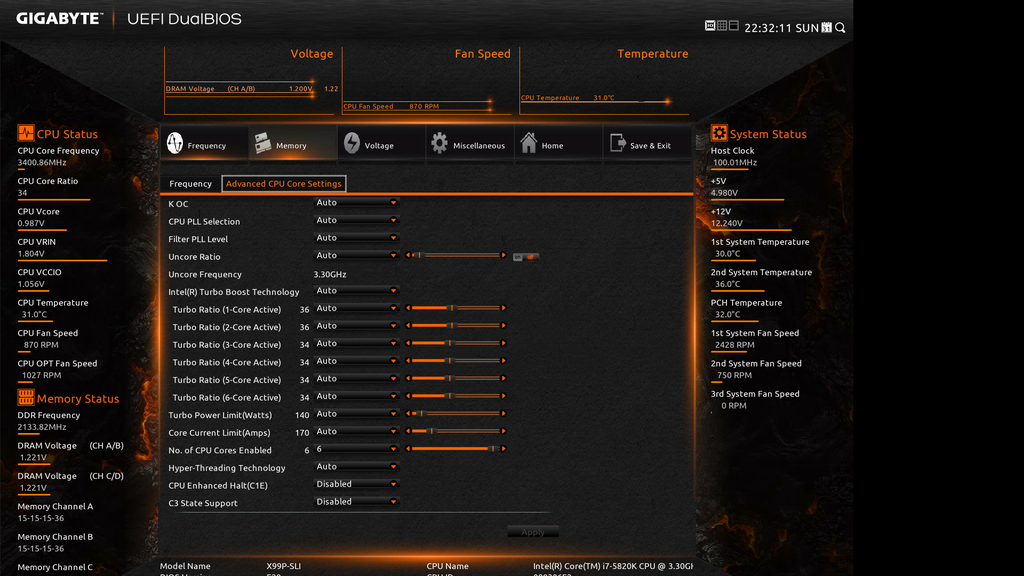Select the grid layout view icon
This screenshot has width=1024, height=576.
click(722, 25)
